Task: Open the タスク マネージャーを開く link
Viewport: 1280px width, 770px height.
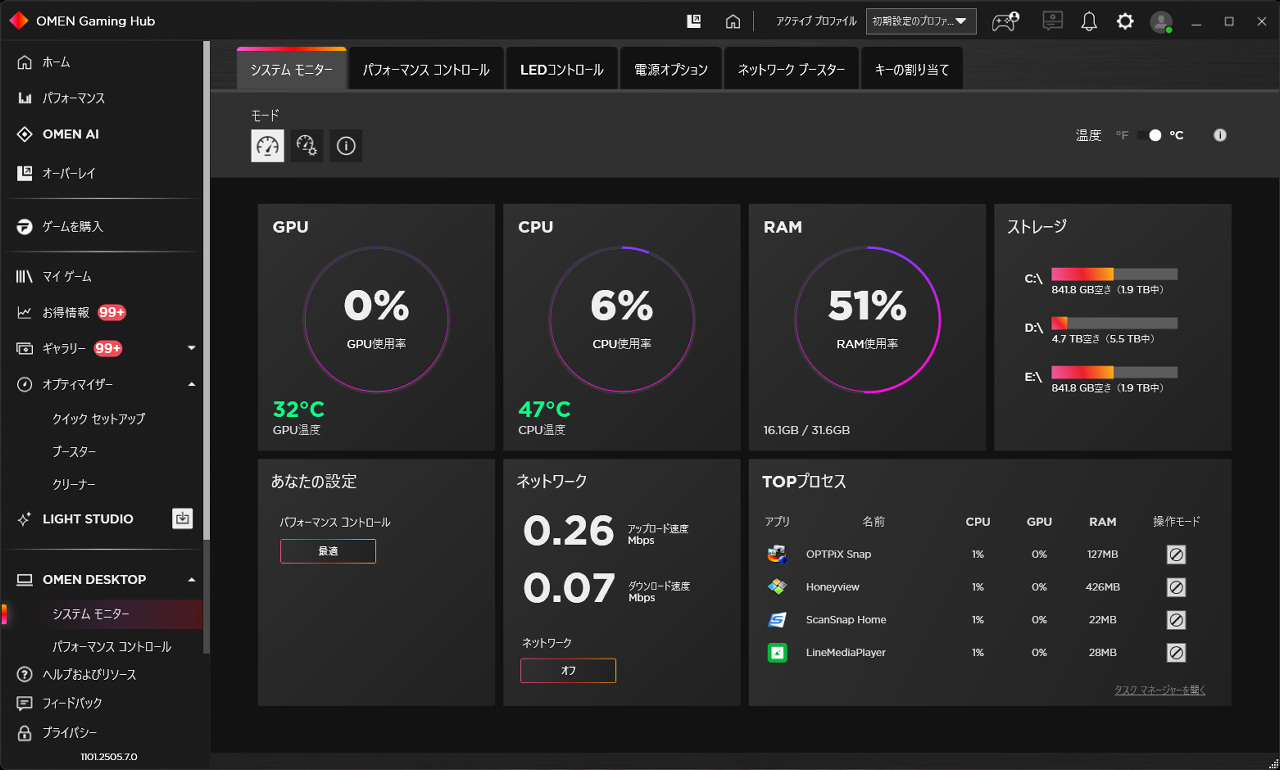Action: tap(1160, 690)
